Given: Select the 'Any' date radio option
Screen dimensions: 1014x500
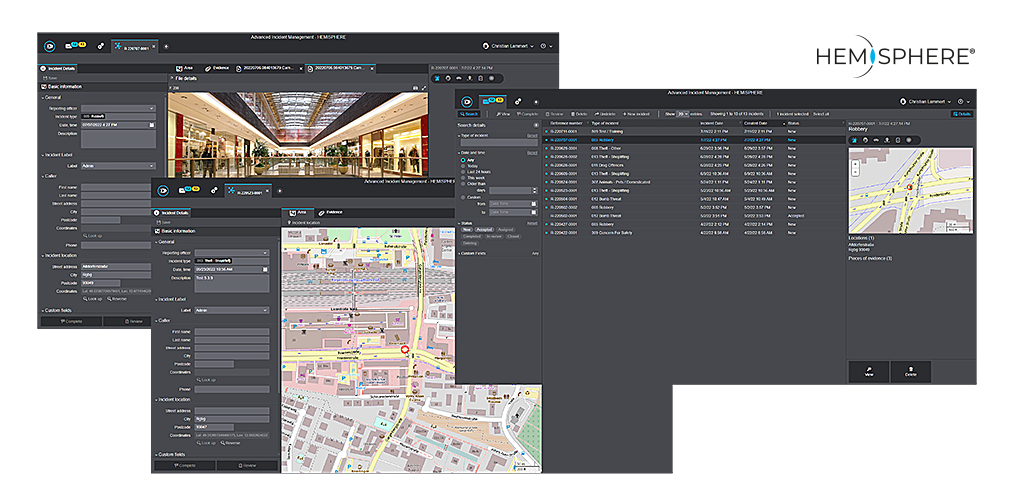Looking at the screenshot, I should 463,159.
